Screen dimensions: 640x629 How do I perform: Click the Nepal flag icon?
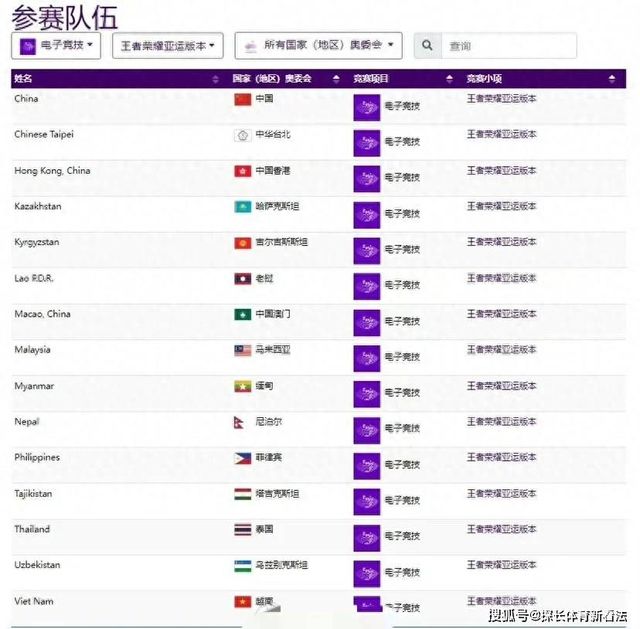(240, 422)
